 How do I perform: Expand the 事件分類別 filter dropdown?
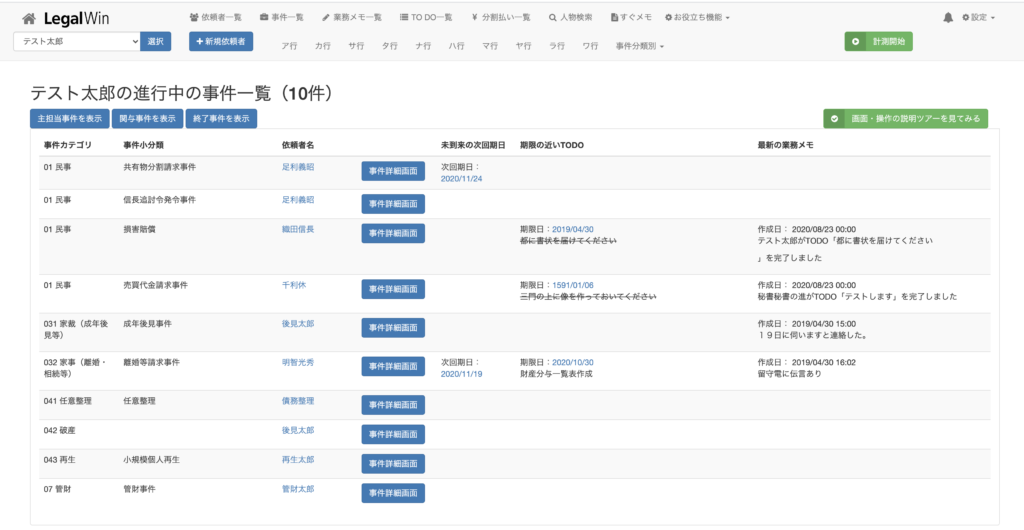640,46
